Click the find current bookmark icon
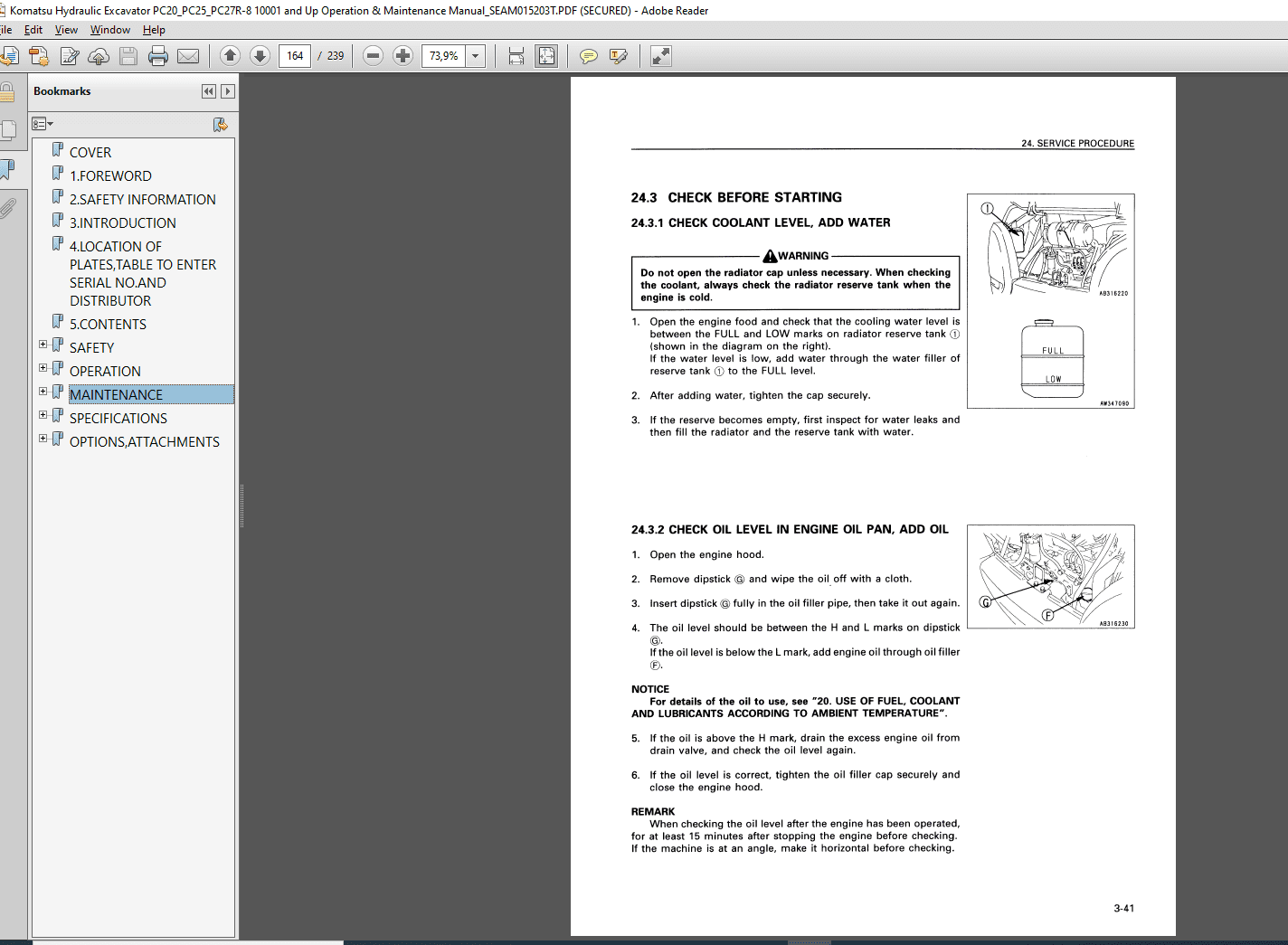 pyautogui.click(x=220, y=124)
